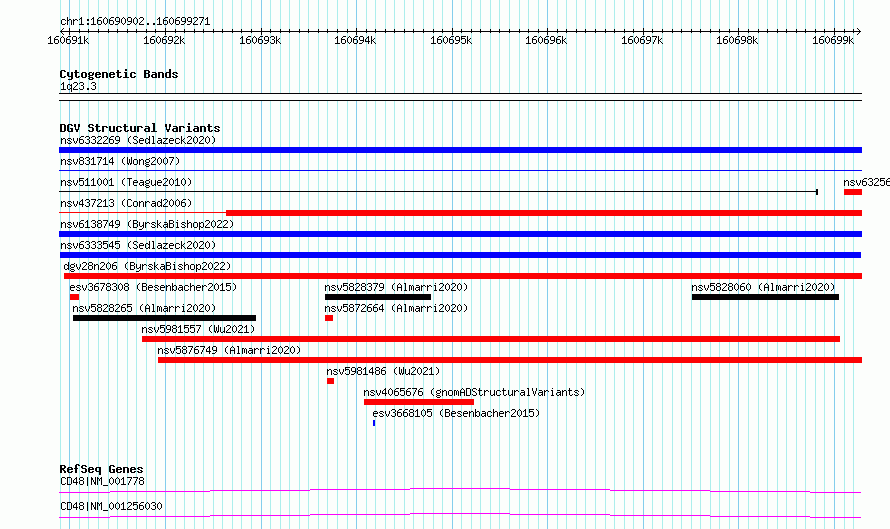Click the 160692k ruler tick label
The width and height of the screenshot is (890, 529).
[x=164, y=40]
